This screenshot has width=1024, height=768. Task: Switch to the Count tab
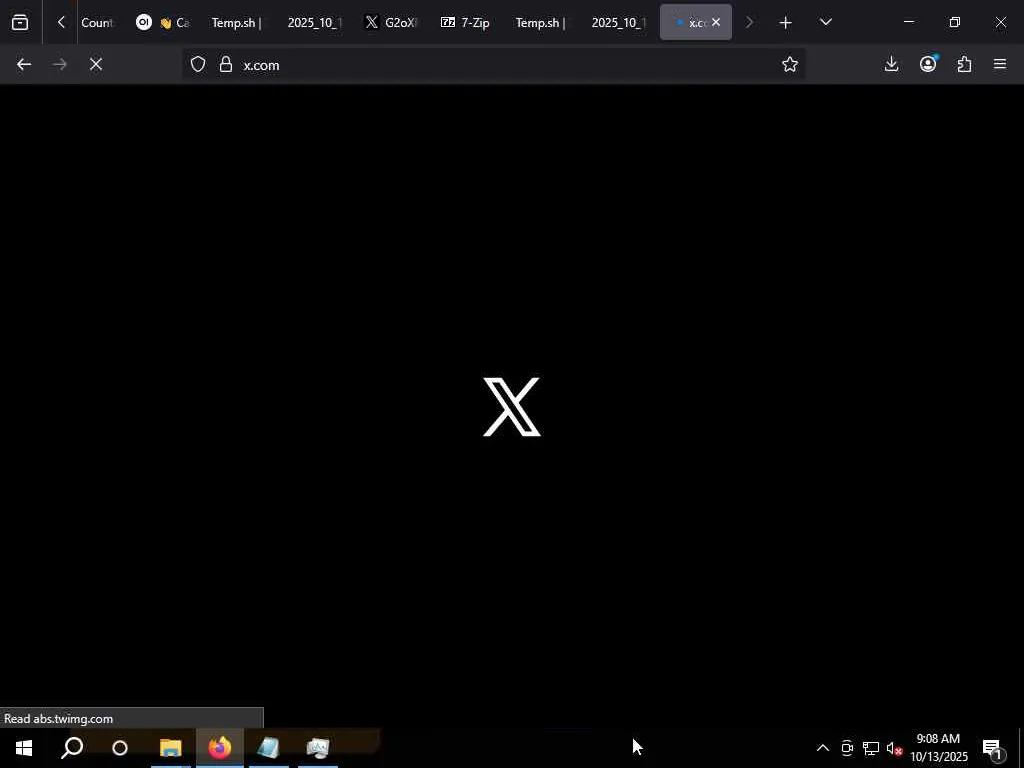(x=97, y=23)
